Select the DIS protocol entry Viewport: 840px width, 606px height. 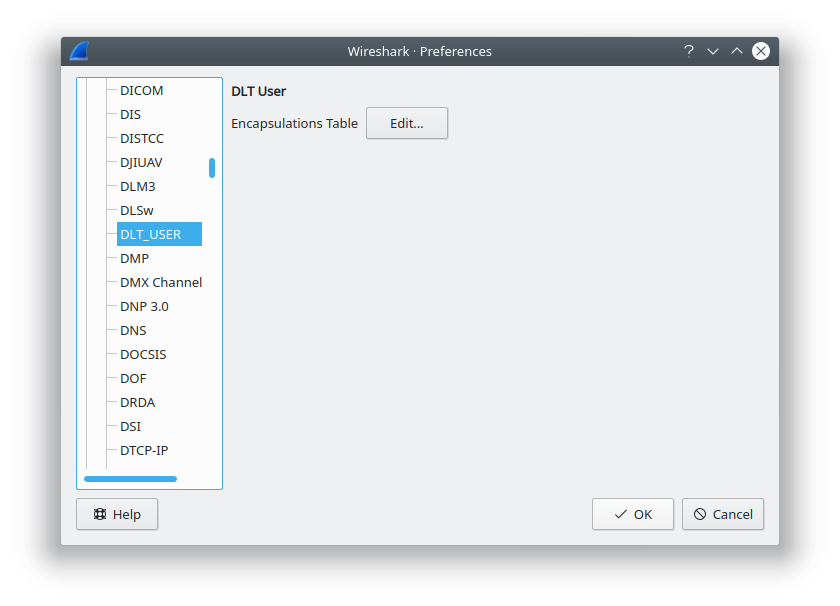[x=130, y=115]
